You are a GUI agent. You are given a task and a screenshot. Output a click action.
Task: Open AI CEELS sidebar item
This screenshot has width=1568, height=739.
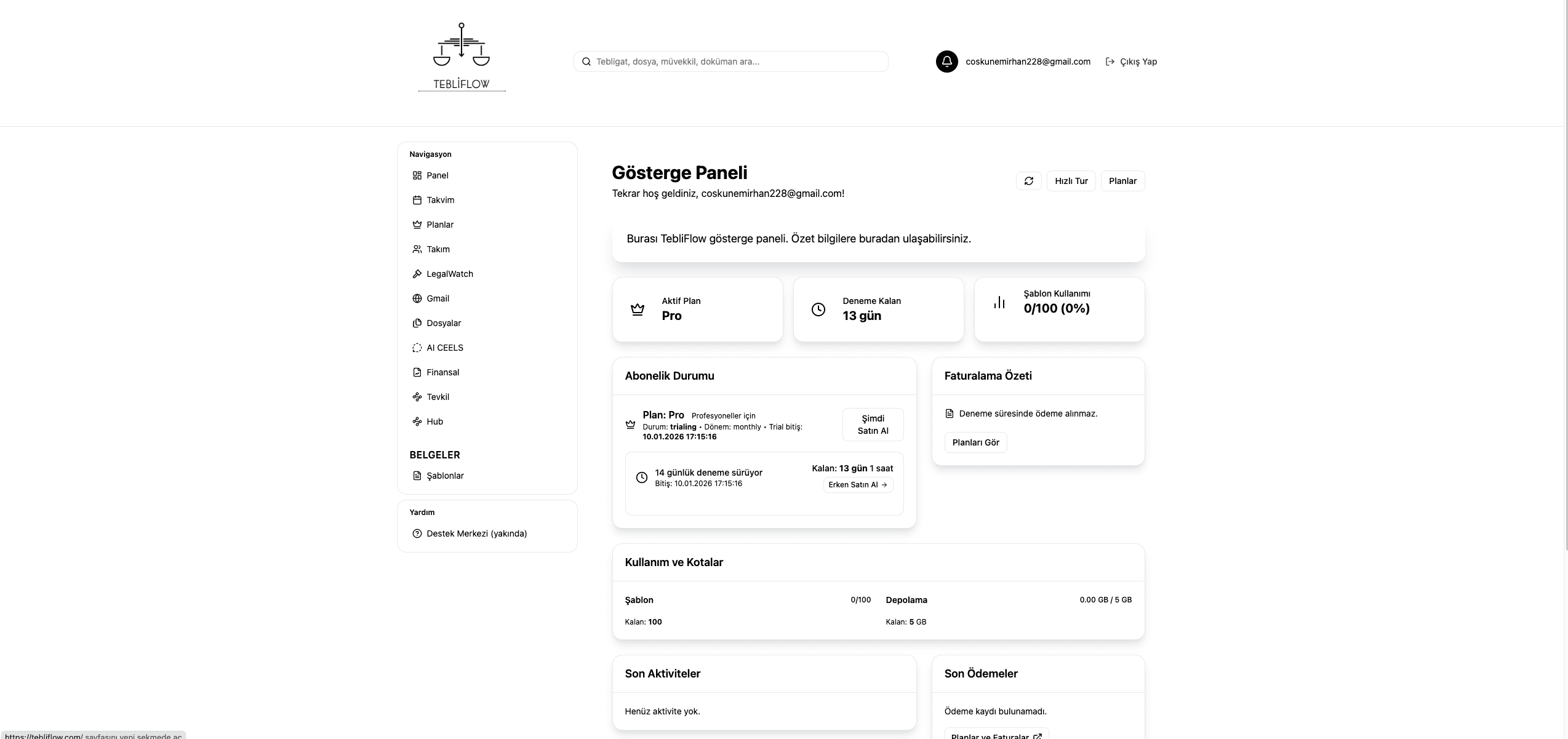[x=444, y=348]
